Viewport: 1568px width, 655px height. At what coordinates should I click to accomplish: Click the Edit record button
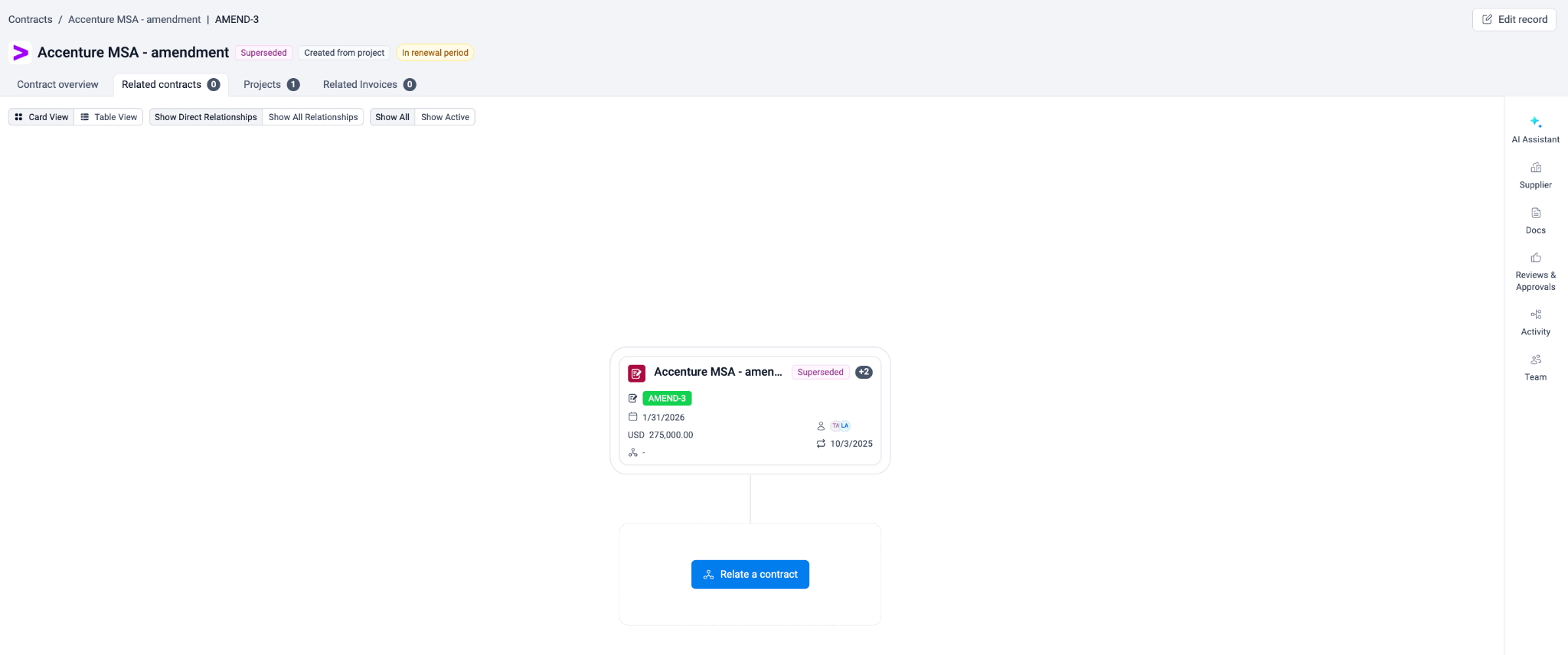tap(1514, 20)
